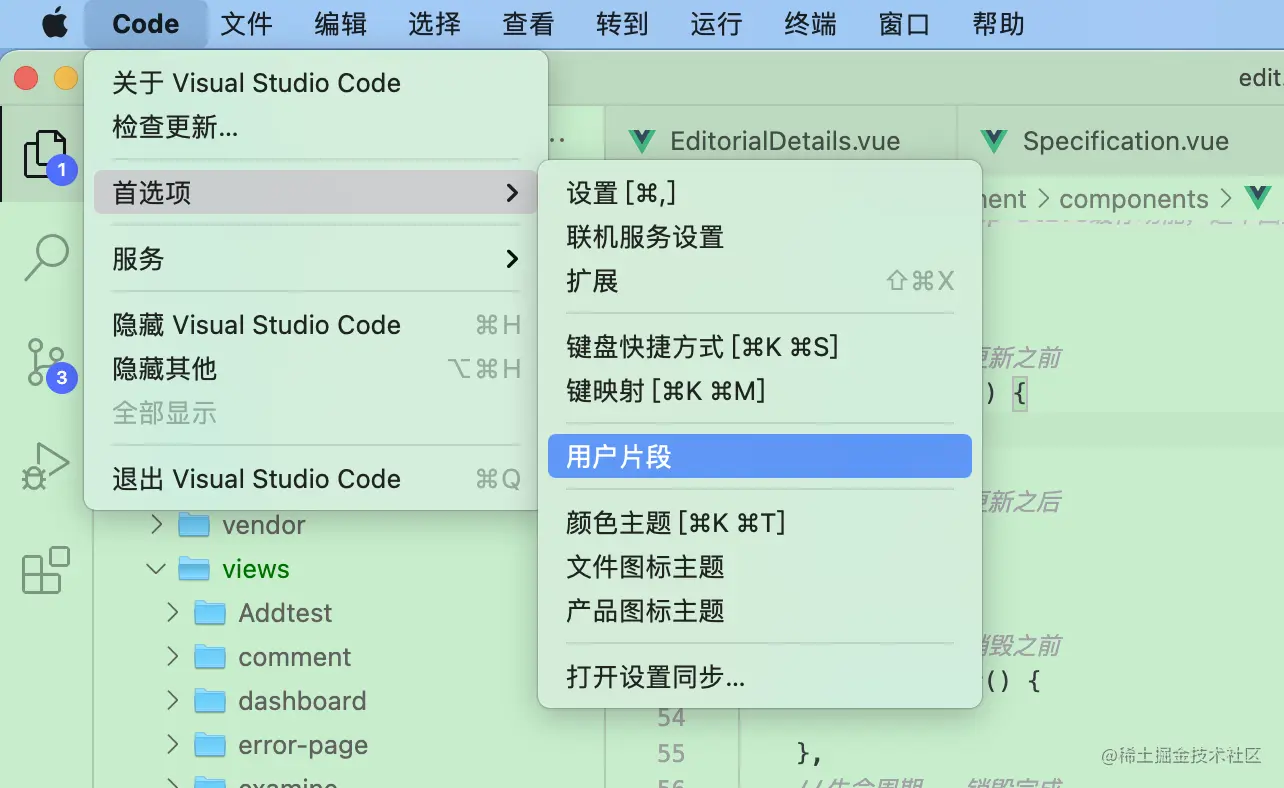The image size is (1284, 788).
Task: Choose 隐藏 Visual Studio Code
Action: (x=316, y=325)
